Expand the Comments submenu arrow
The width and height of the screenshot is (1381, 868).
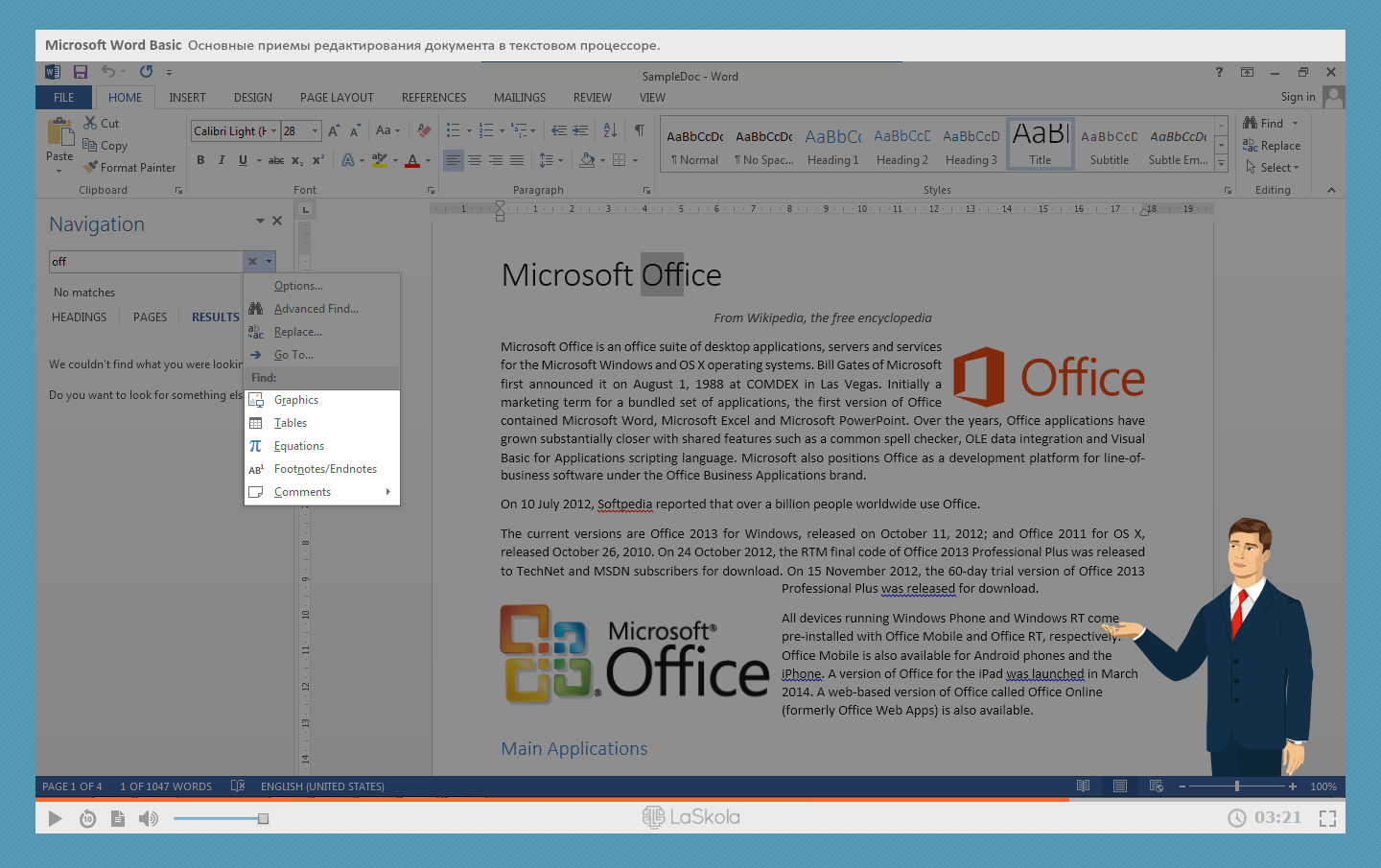(x=387, y=492)
